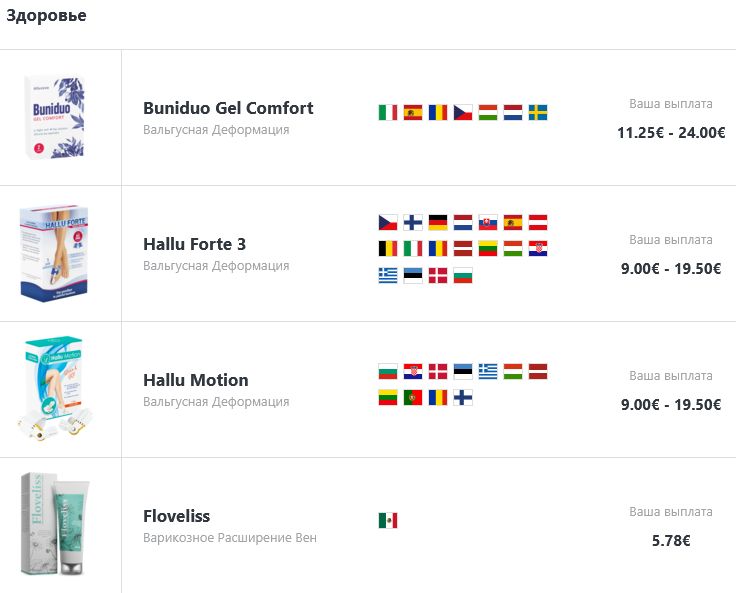Click the Czech flag for Buniduo Gel Comfort

(x=463, y=113)
